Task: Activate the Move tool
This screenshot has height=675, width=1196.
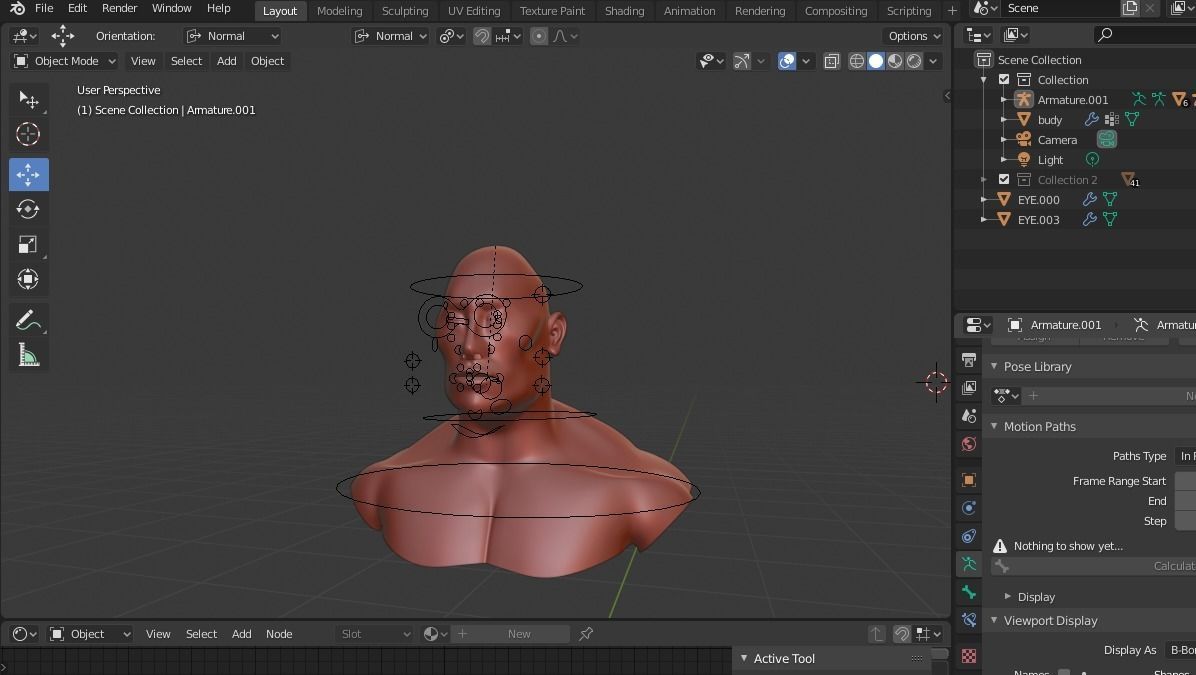Action: click(28, 175)
